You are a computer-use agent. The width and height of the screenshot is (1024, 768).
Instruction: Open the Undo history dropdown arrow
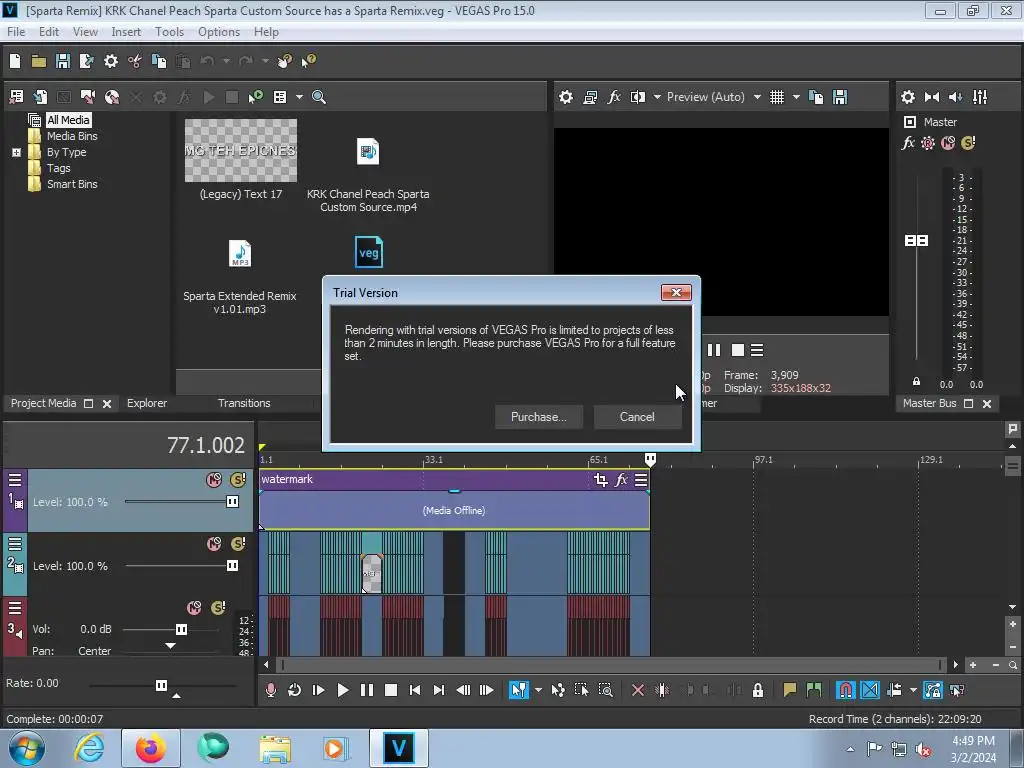pos(226,61)
